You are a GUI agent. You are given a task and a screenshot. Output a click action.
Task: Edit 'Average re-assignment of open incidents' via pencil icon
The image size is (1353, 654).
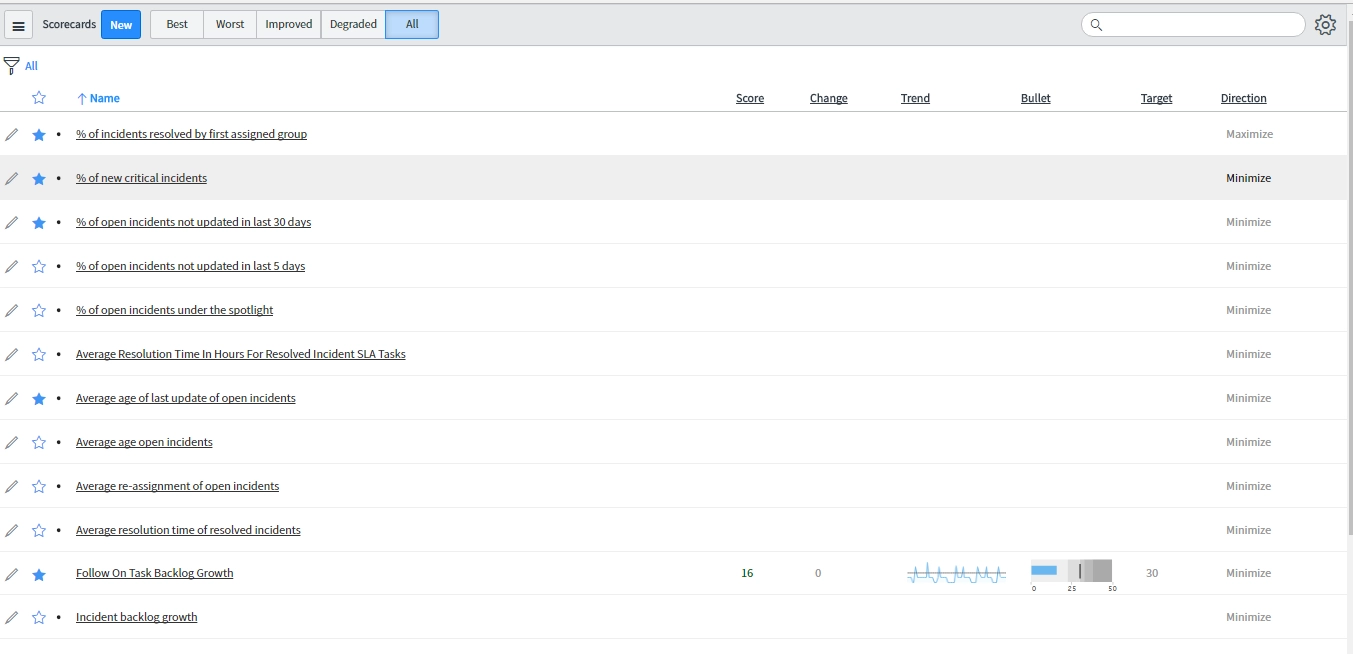click(12, 486)
